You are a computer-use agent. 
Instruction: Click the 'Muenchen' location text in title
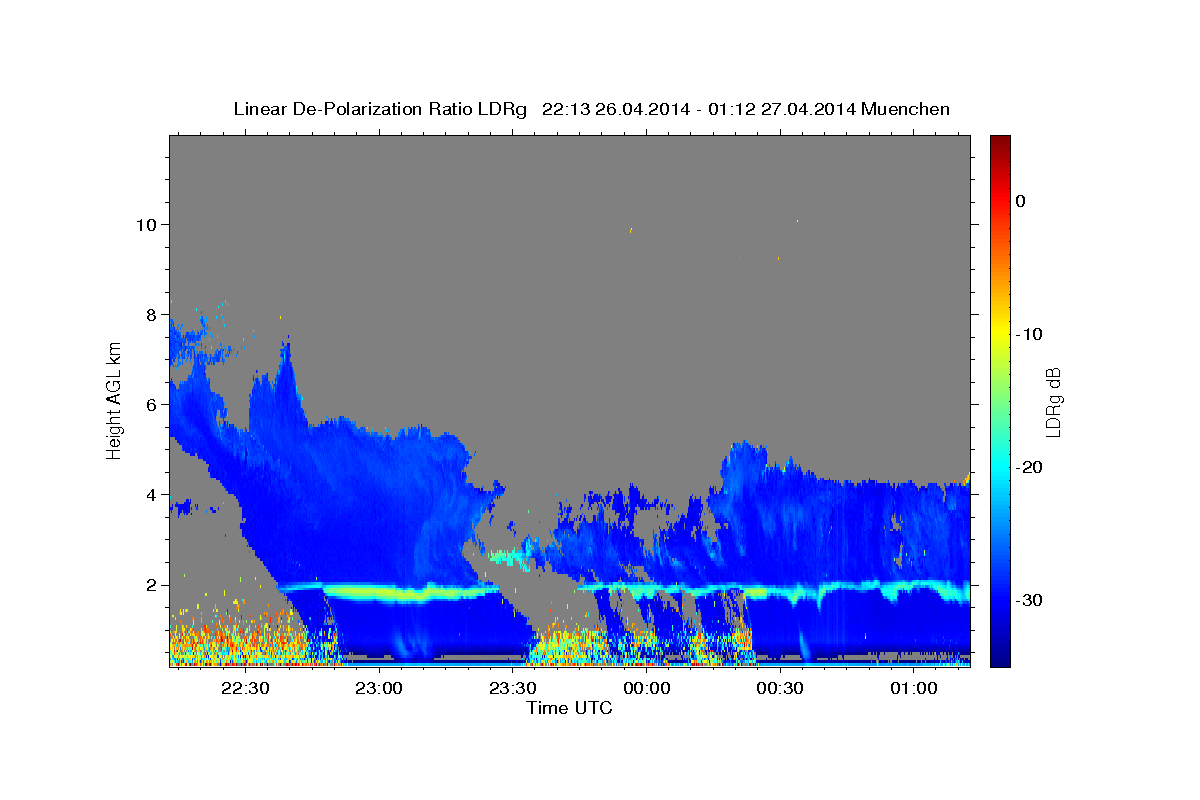point(907,109)
